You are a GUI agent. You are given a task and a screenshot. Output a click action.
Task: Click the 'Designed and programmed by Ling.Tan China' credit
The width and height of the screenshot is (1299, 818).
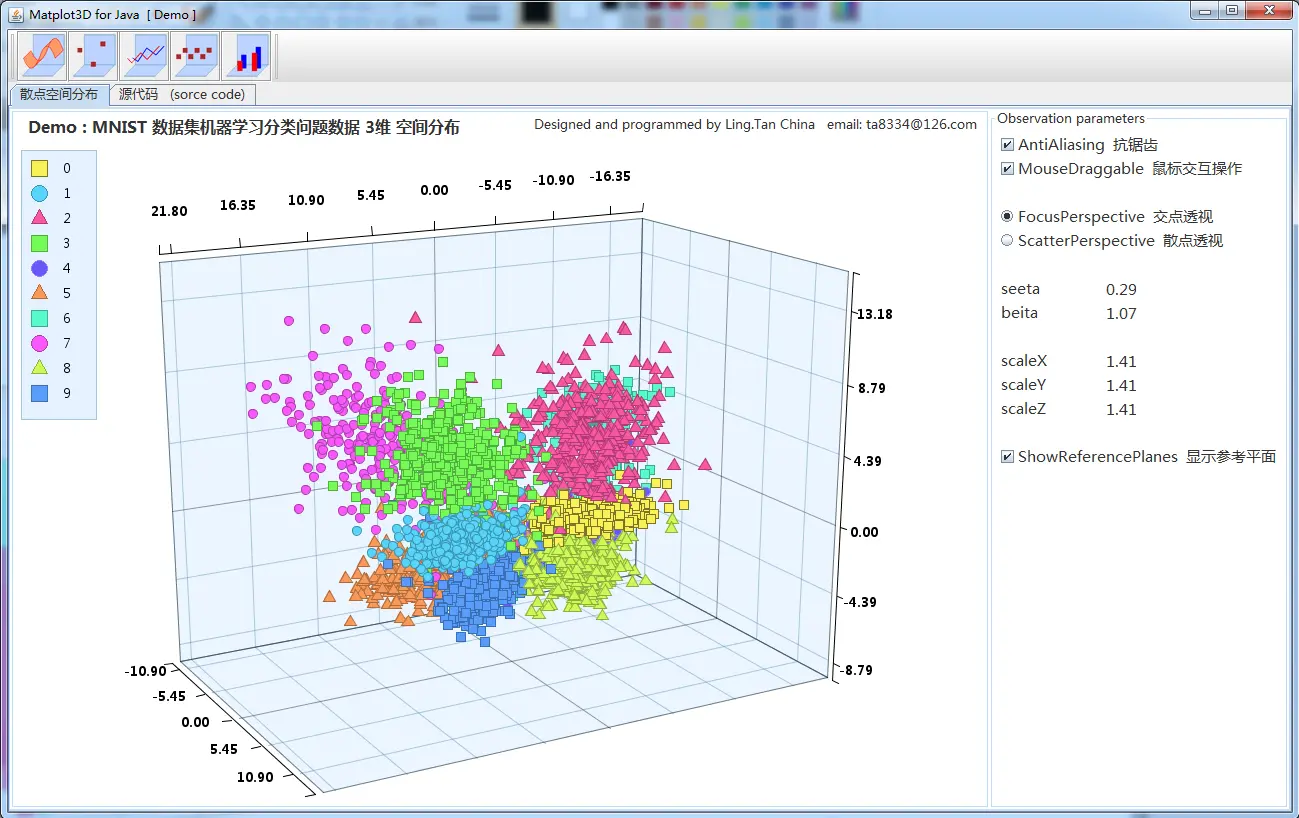tap(674, 125)
